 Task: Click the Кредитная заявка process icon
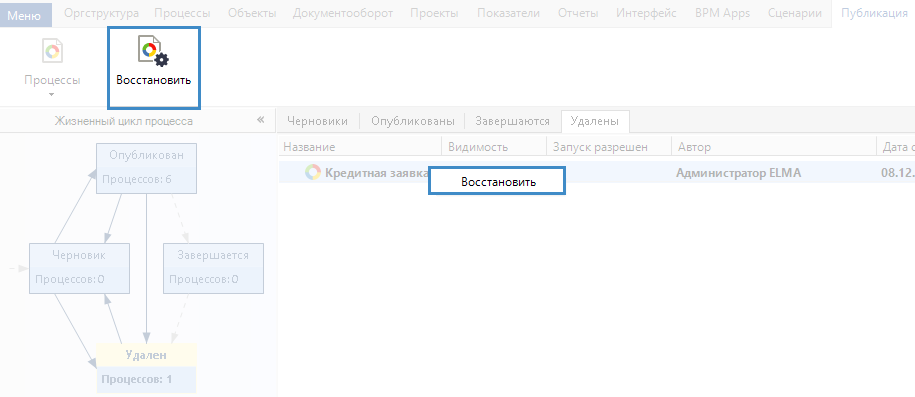pos(313,172)
